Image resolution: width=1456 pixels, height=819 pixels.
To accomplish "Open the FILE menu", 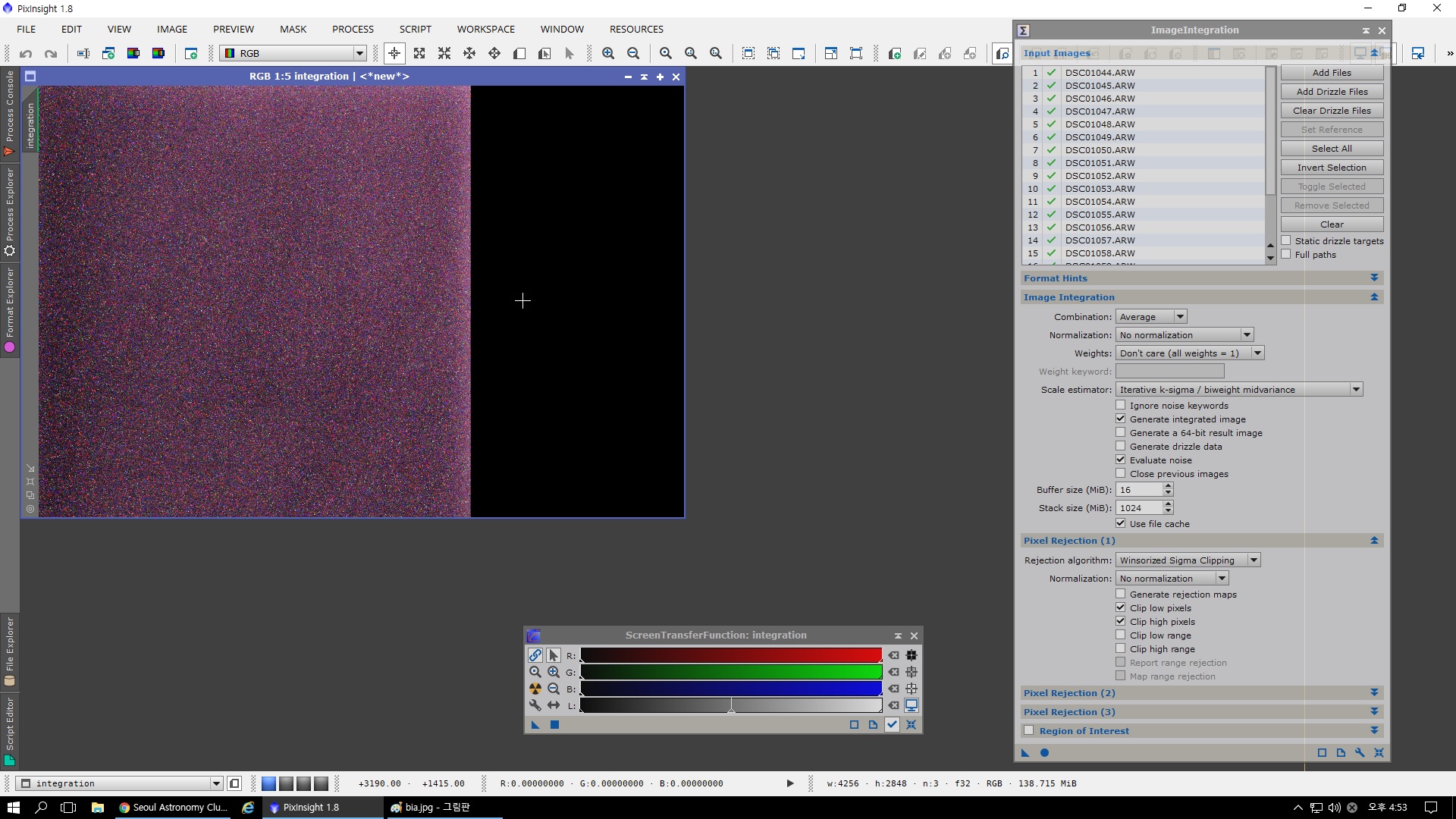I will pyautogui.click(x=27, y=30).
